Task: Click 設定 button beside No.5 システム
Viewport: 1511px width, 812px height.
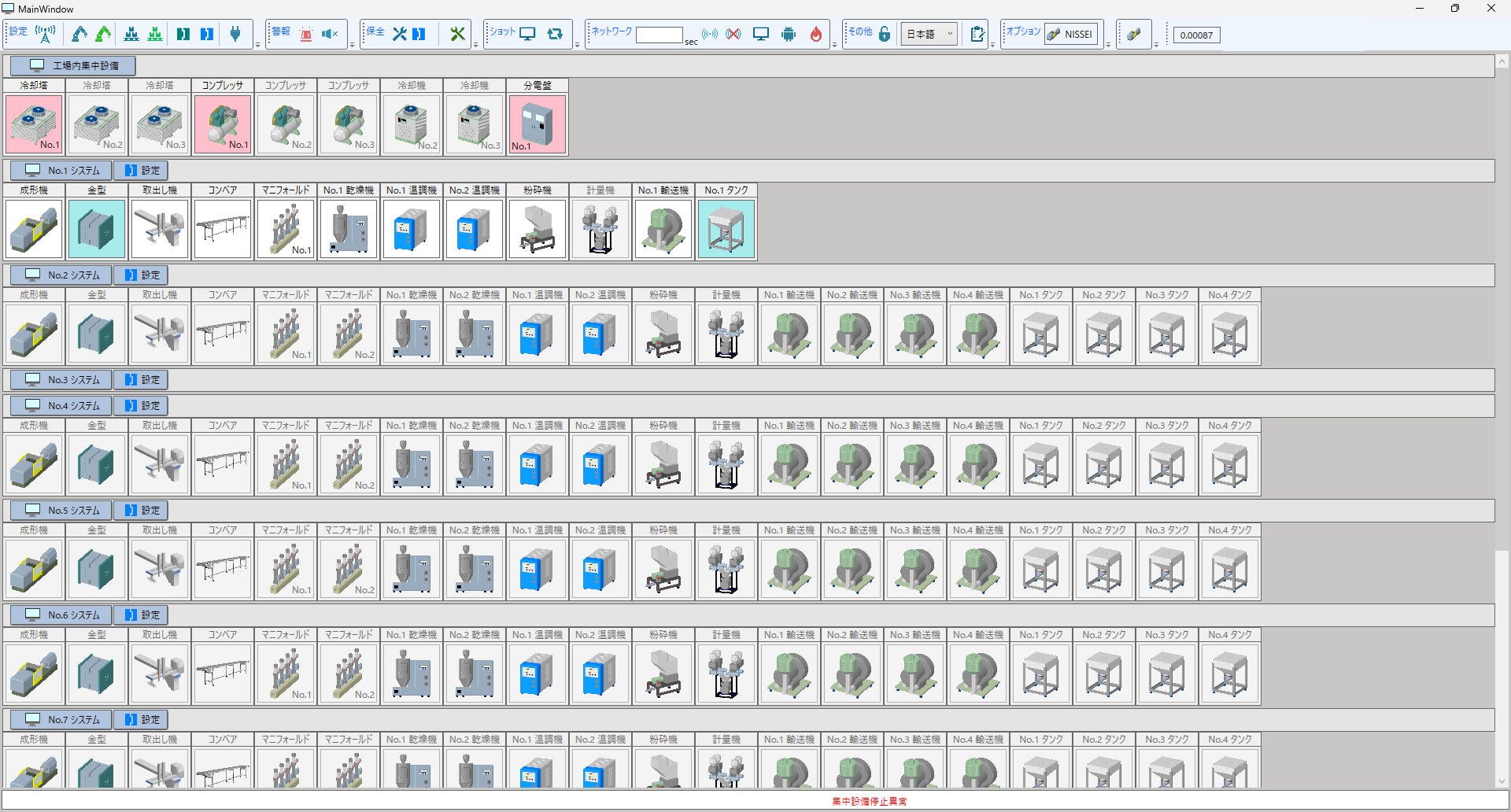Action: (x=141, y=510)
